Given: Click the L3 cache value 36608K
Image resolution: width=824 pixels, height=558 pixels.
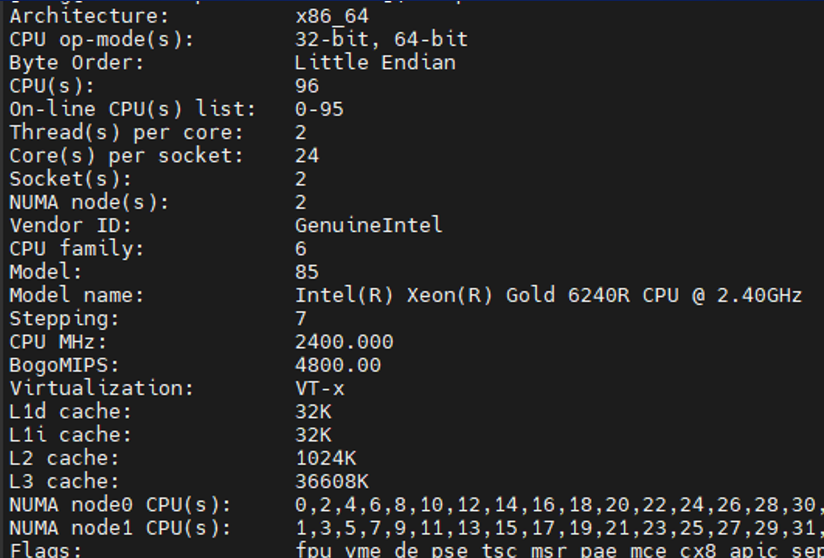Looking at the screenshot, I should tap(332, 481).
